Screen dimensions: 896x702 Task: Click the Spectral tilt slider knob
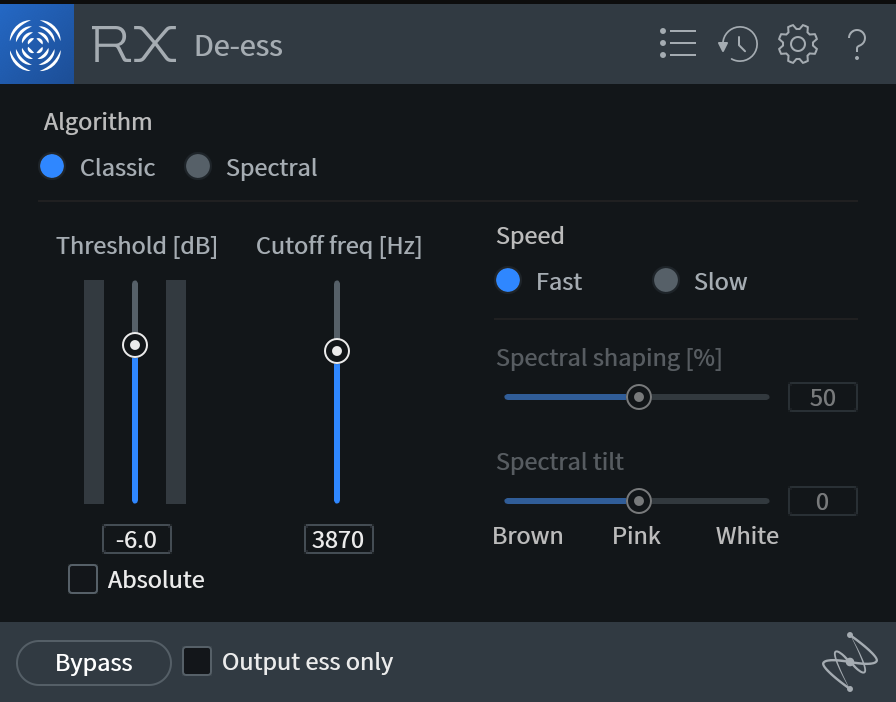(639, 501)
